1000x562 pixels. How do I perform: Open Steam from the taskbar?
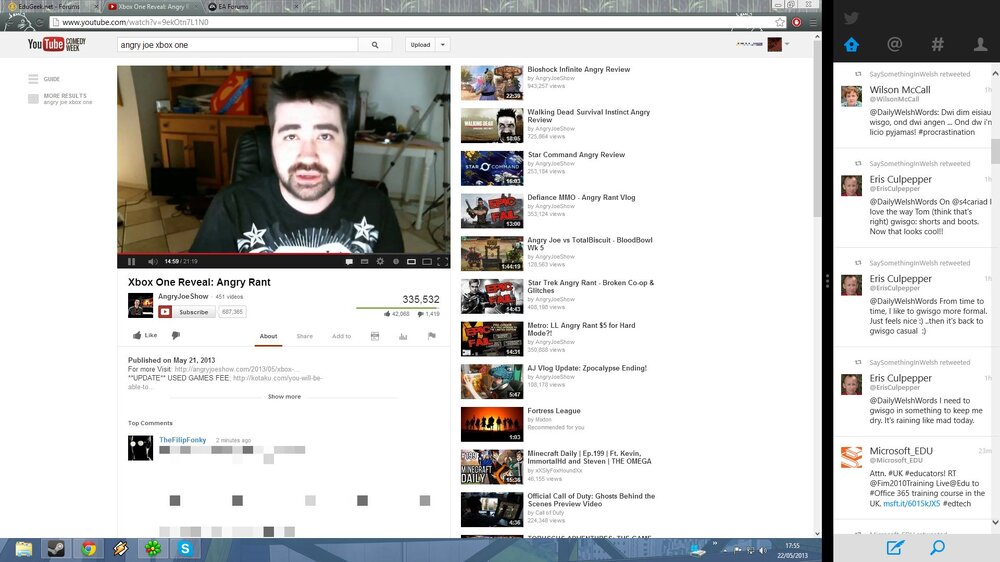56,549
